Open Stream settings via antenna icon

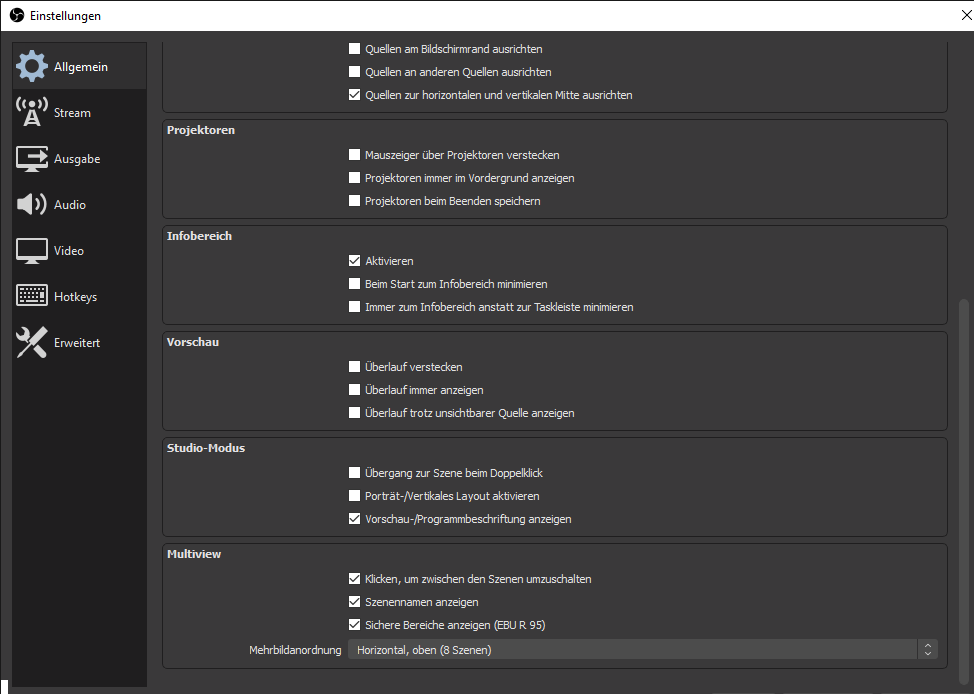click(x=32, y=113)
